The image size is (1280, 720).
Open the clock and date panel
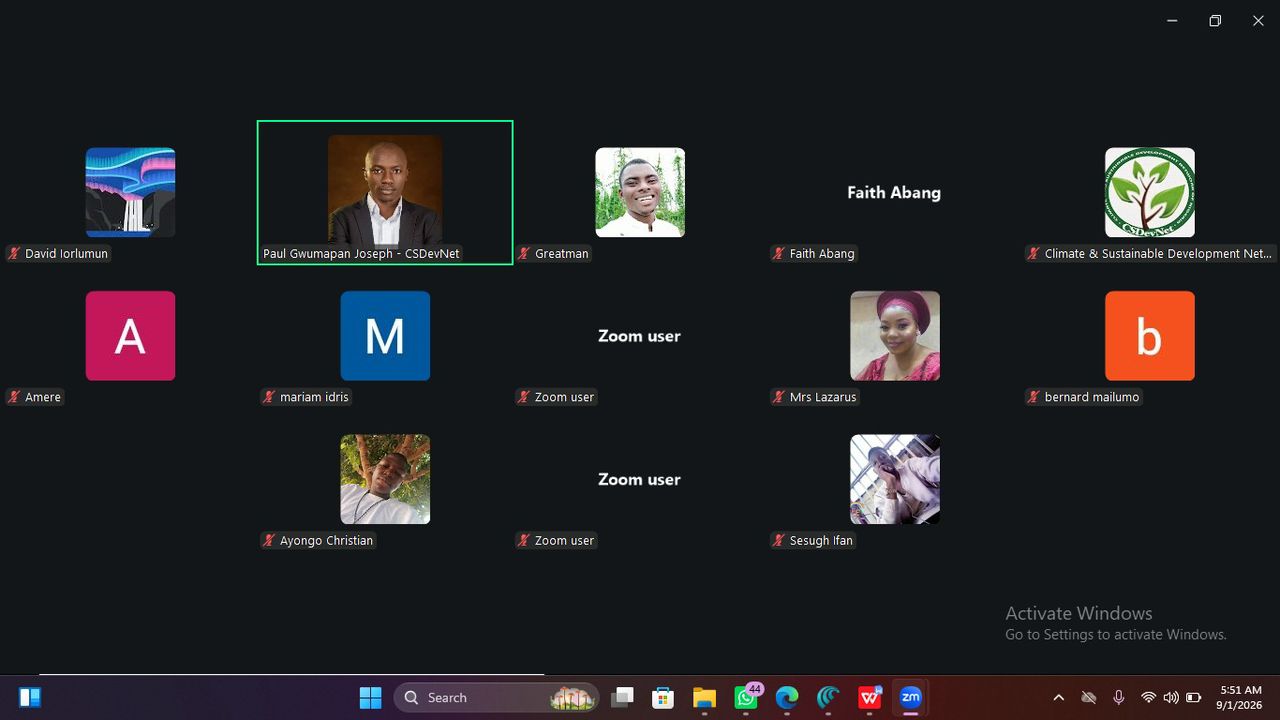(1240, 698)
